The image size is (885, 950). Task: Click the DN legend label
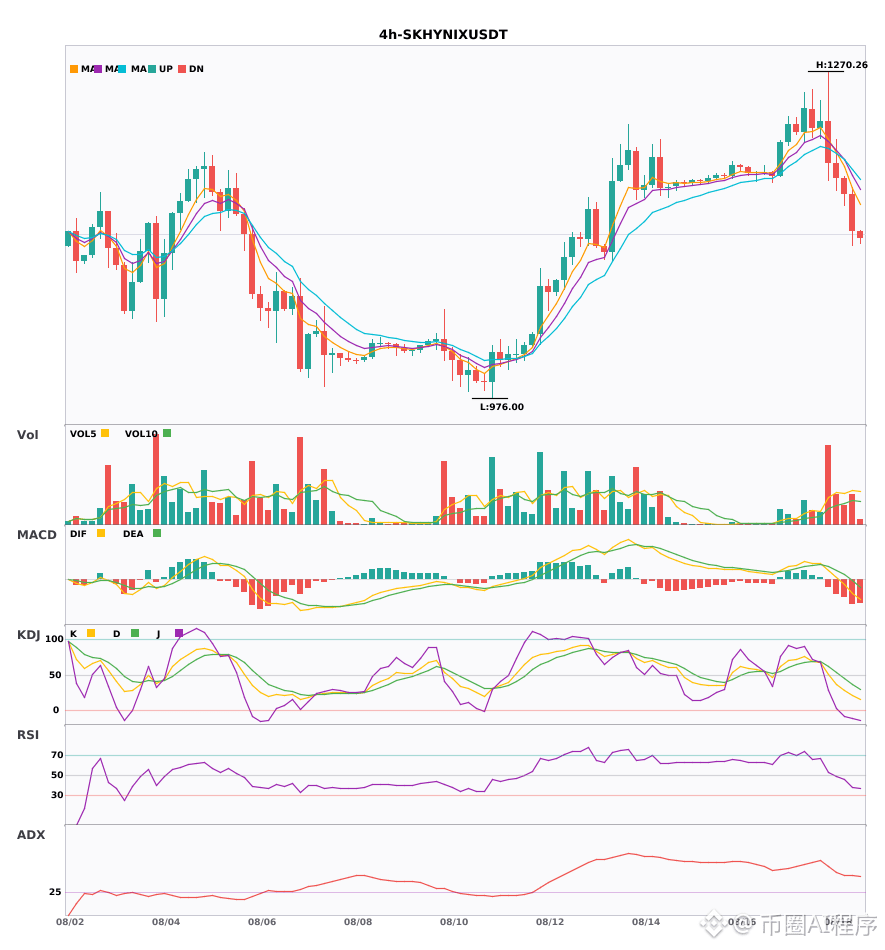(196, 69)
